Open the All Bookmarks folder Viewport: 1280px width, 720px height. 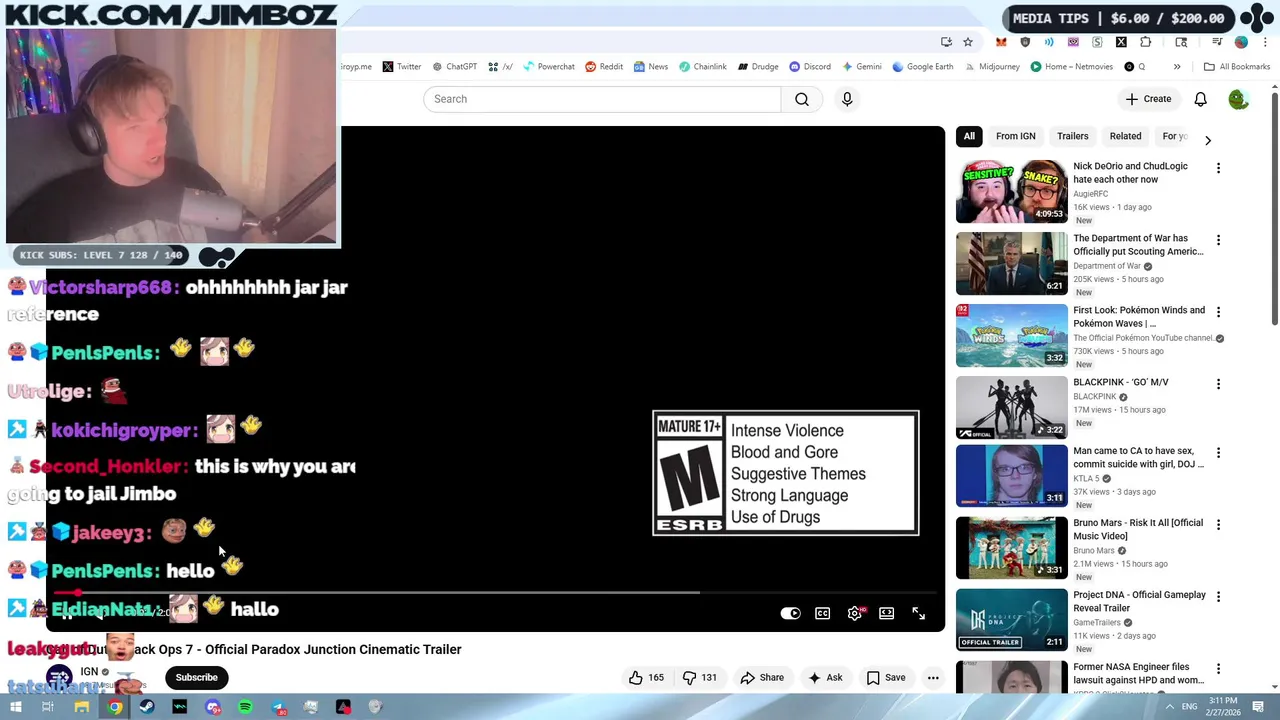[x=1237, y=67]
